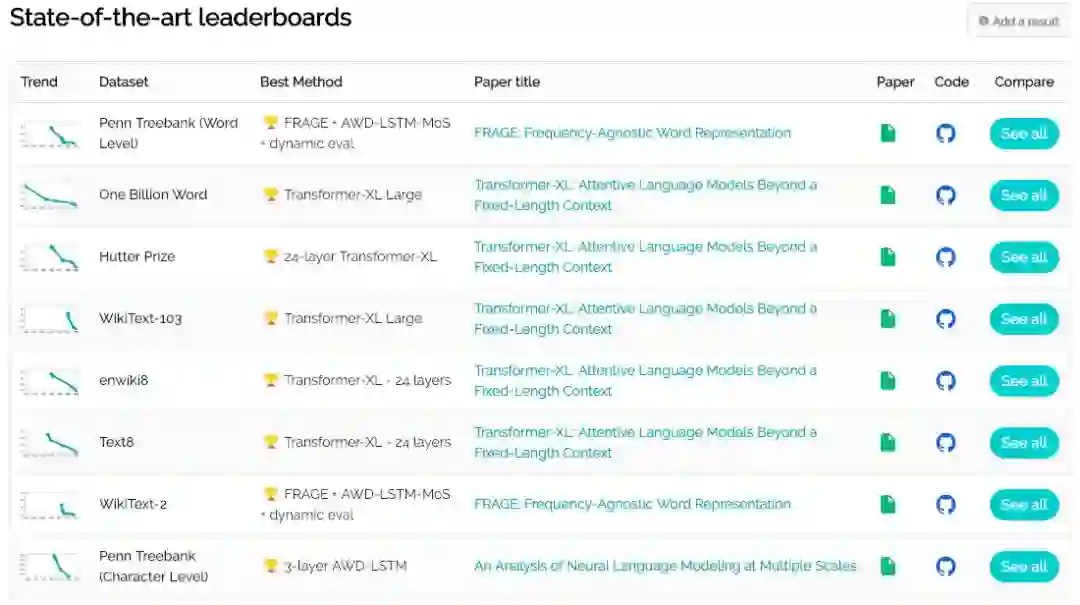Open paper icon for Penn Treebank Word Level

click(888, 133)
